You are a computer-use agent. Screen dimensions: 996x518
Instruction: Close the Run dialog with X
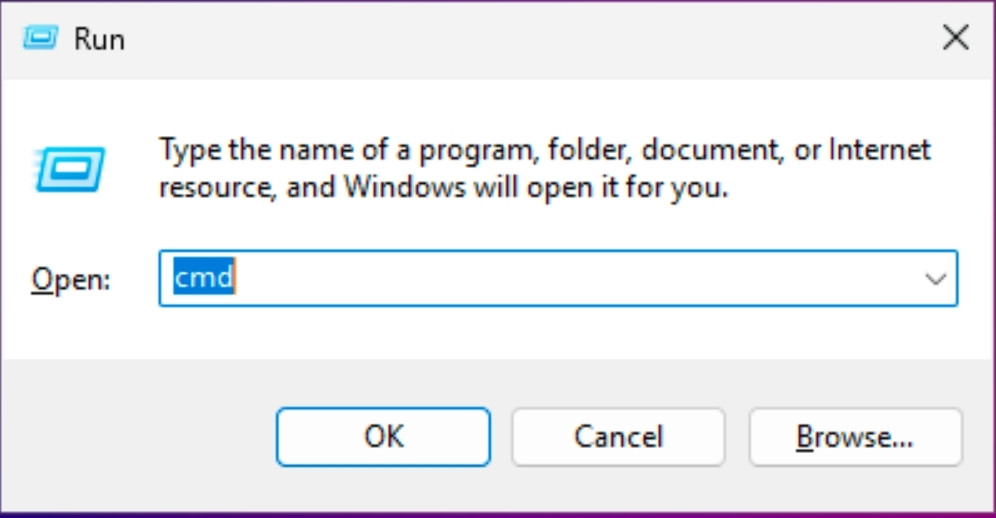(955, 38)
